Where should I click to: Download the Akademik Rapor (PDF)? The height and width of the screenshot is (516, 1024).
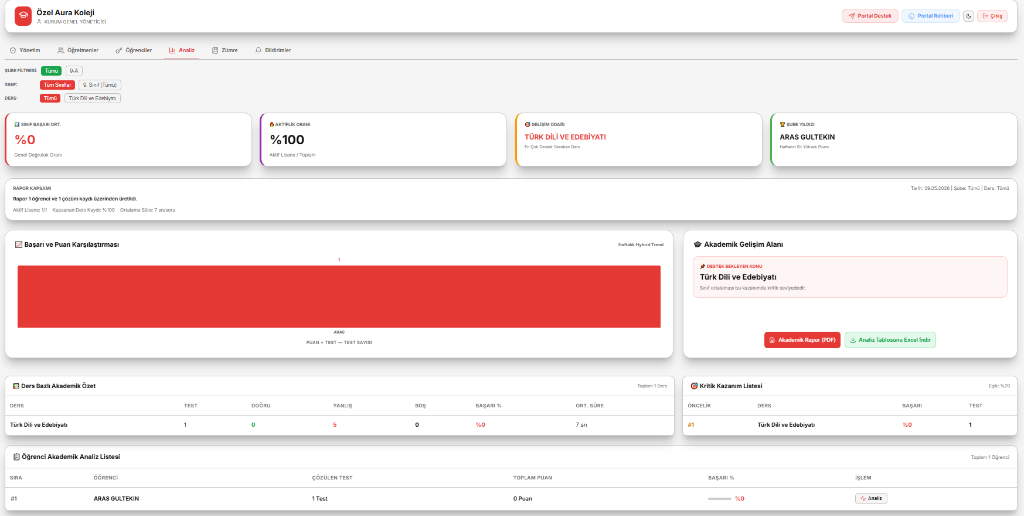pyautogui.click(x=802, y=340)
